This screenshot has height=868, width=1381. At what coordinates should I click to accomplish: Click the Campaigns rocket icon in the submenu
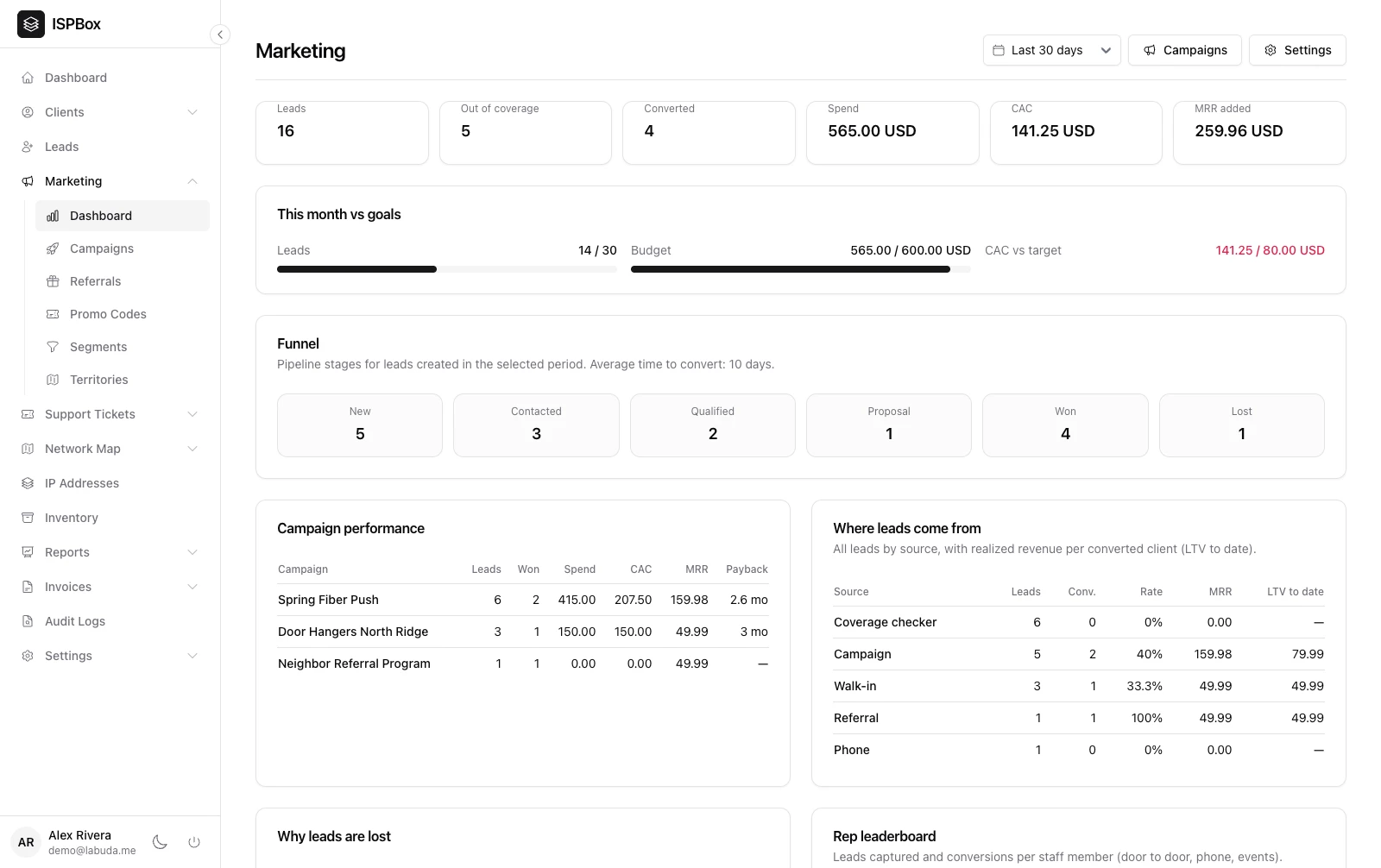(53, 248)
